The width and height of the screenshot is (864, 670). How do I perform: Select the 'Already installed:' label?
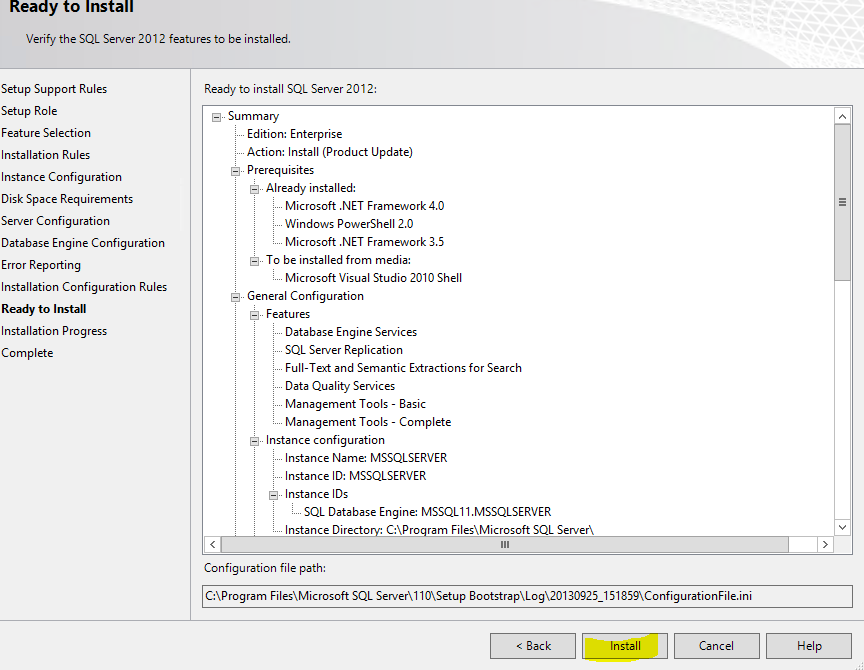click(x=311, y=188)
